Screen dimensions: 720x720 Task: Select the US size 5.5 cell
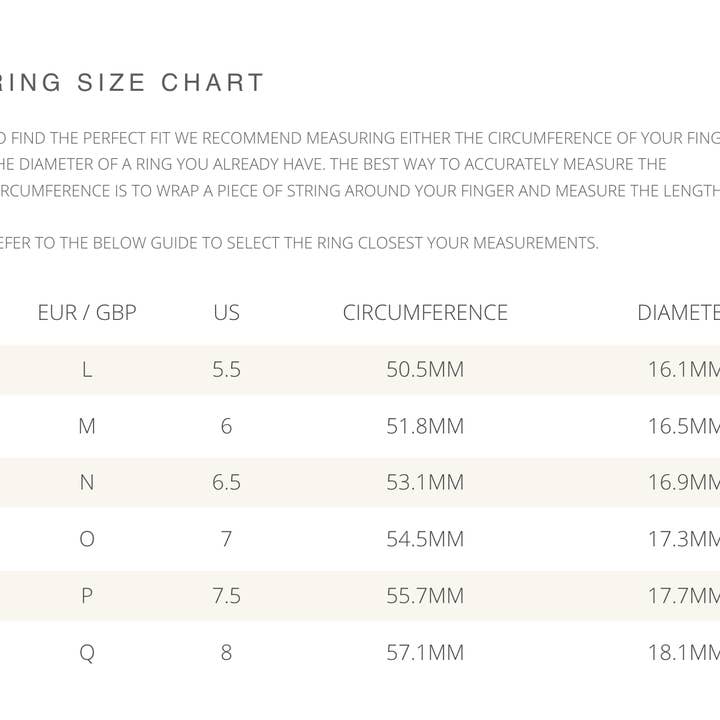pos(227,370)
